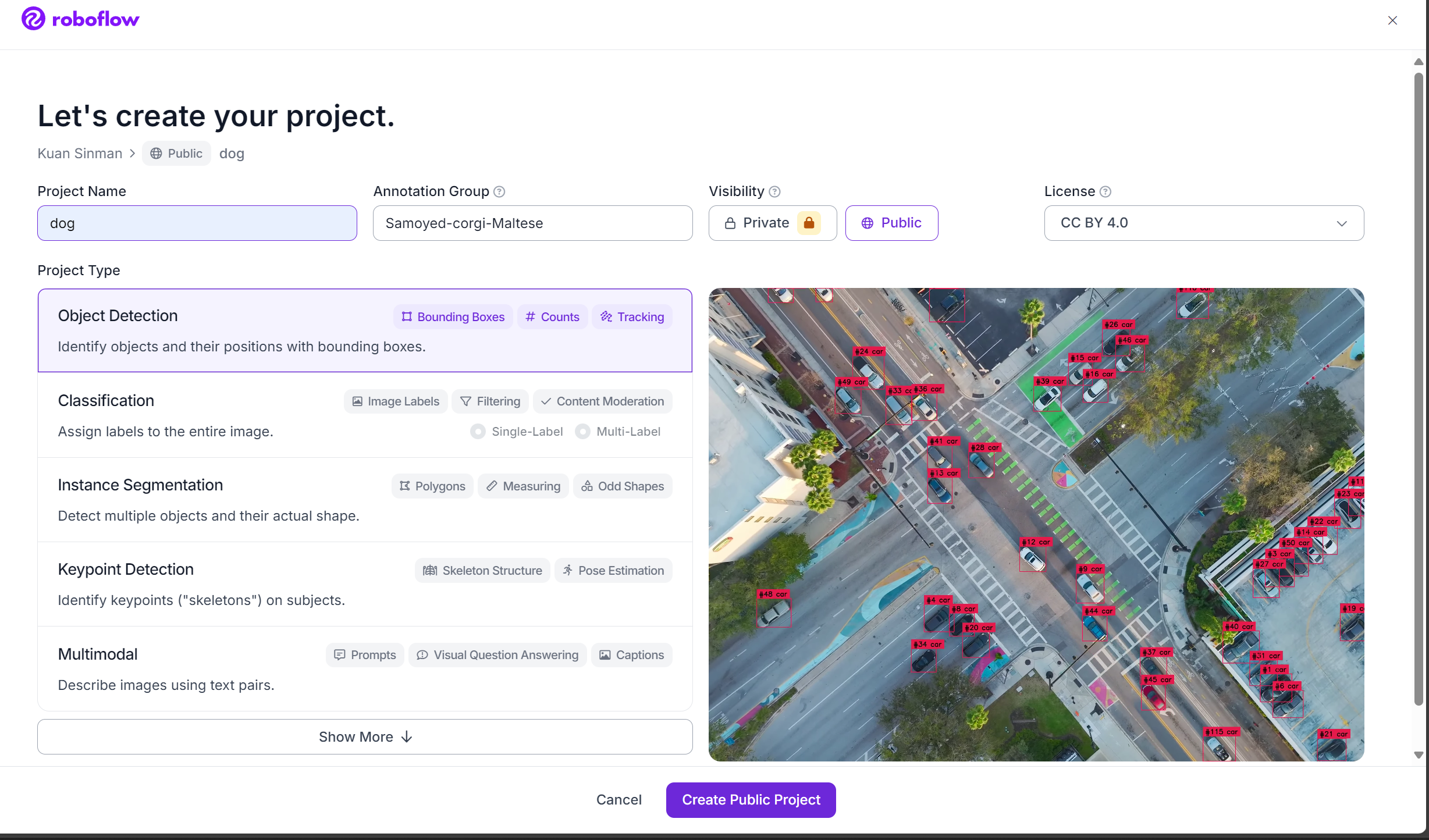
Task: Click the Bounding Boxes tag icon
Action: click(407, 316)
